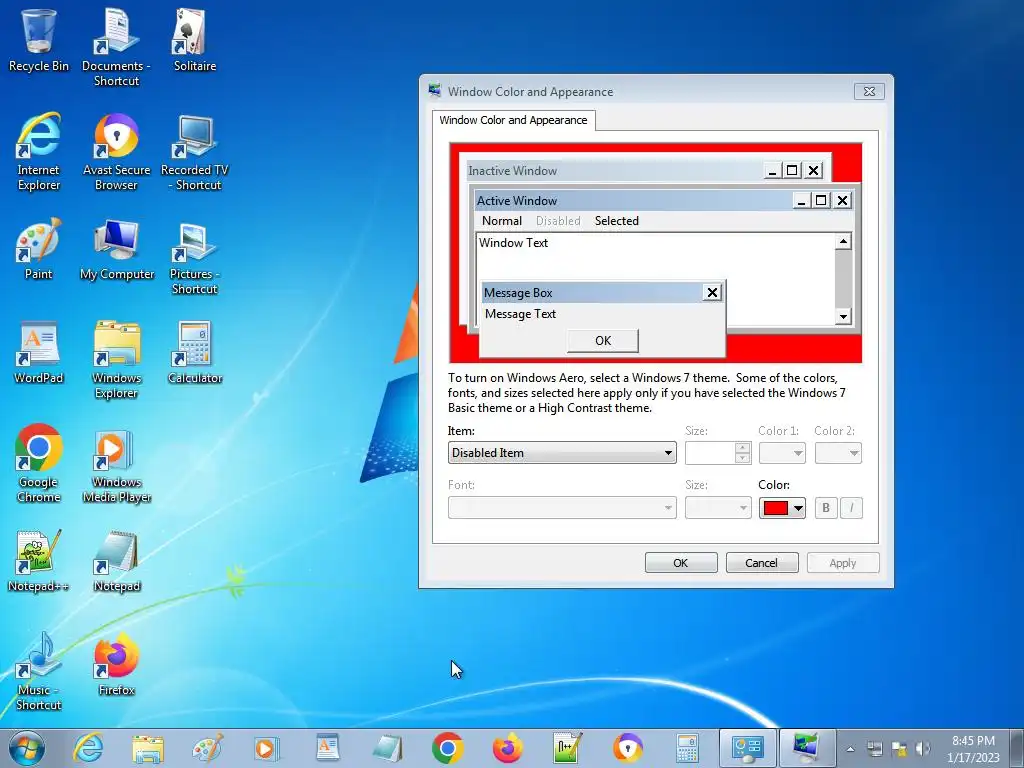Open Recorded TV - Shortcut icon

coord(195,152)
